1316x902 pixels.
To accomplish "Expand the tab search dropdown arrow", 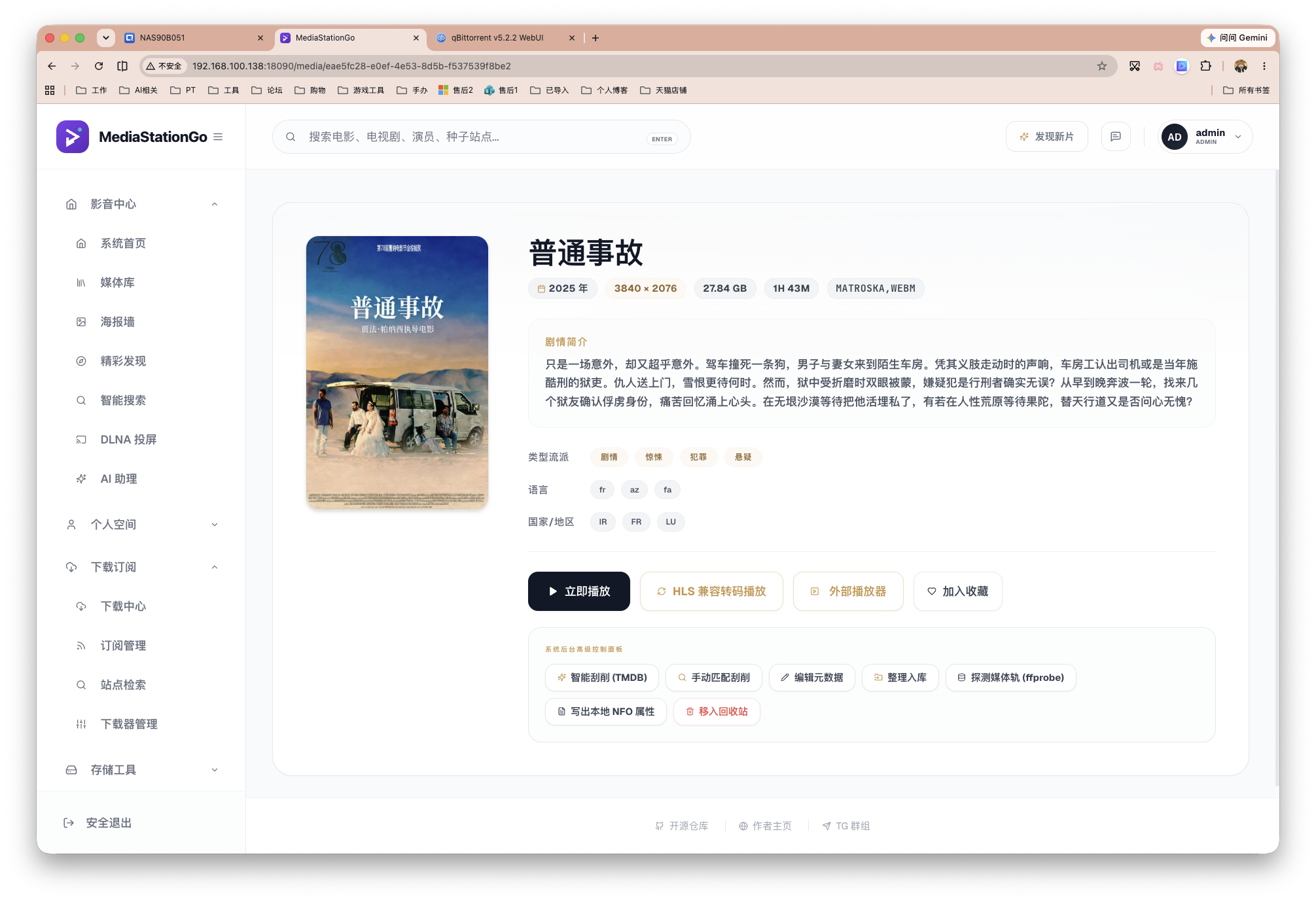I will point(106,38).
